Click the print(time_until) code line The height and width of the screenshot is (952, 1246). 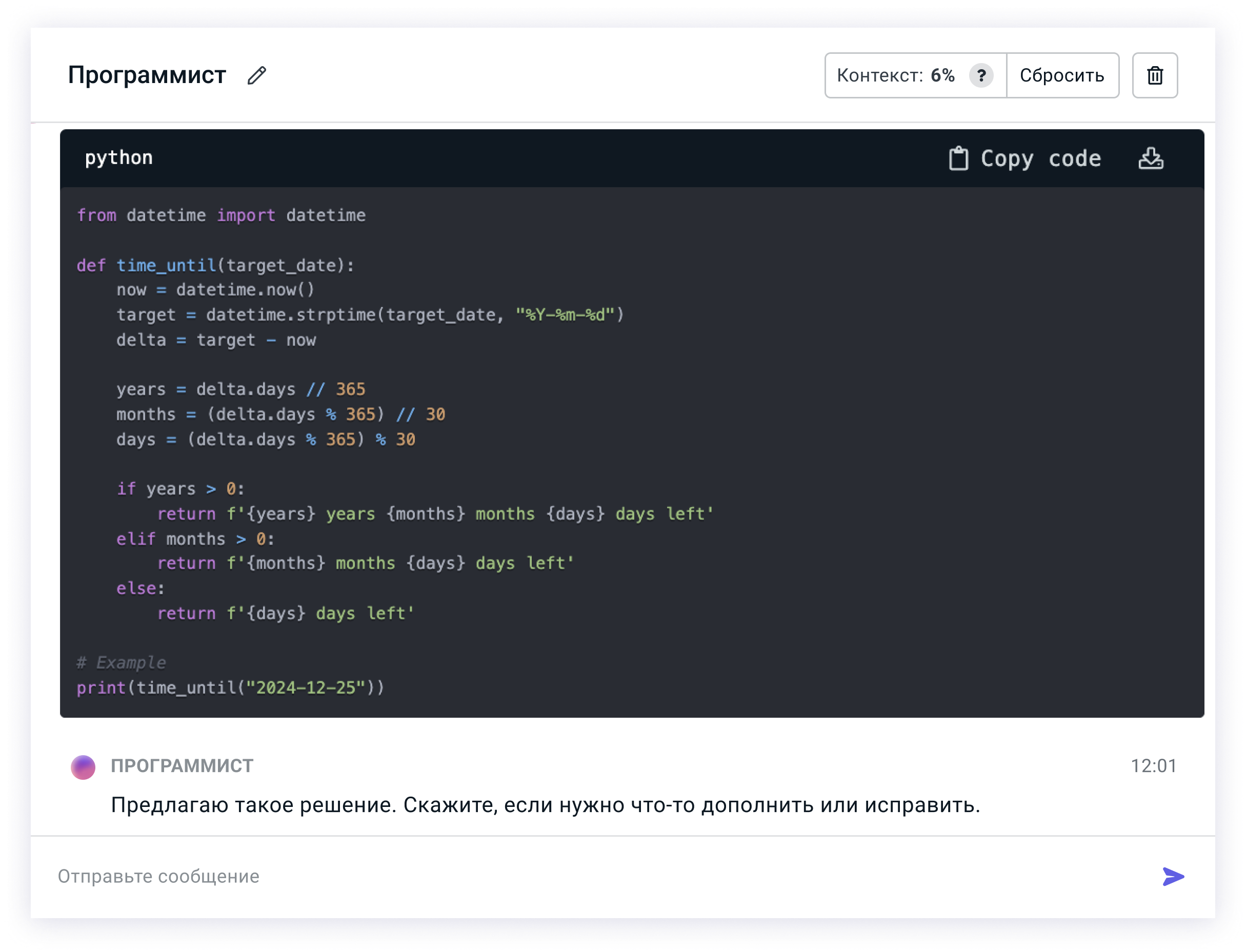point(230,687)
